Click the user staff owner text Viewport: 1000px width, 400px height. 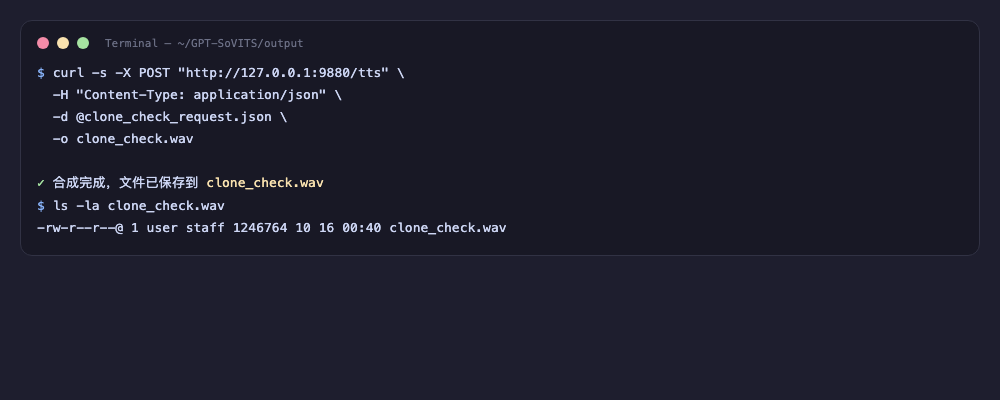[x=186, y=228]
